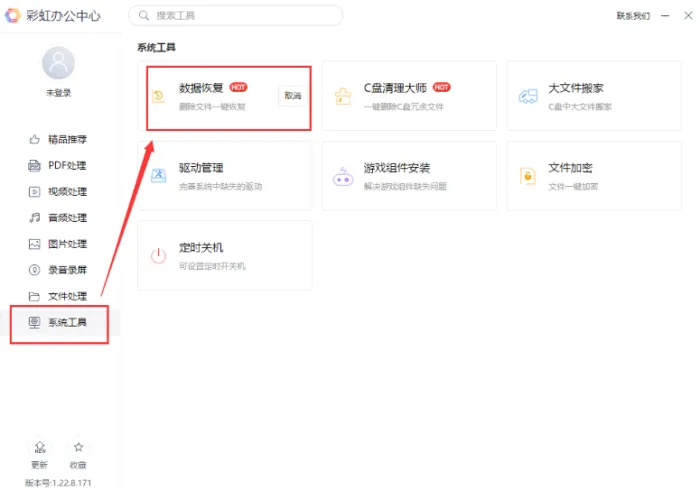
Task: Click the 大文件搬家 truck icon
Action: click(528, 96)
